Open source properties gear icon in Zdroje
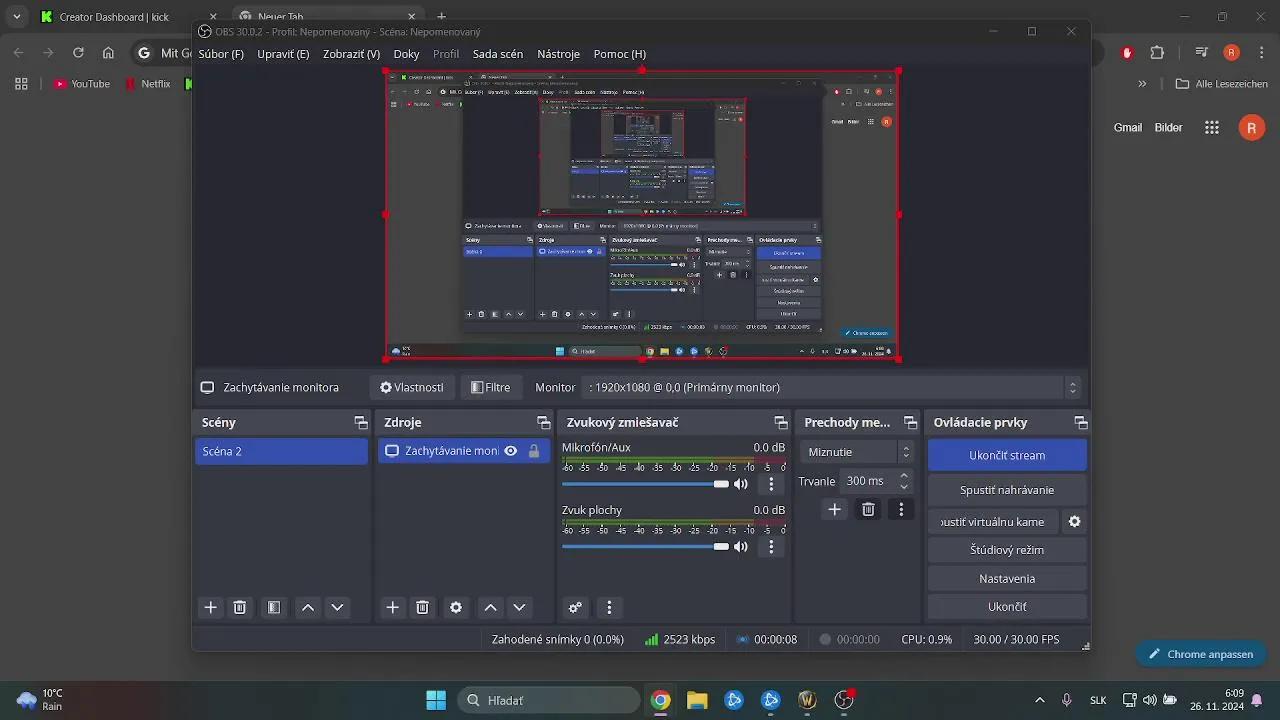Viewport: 1280px width, 720px height. tap(456, 607)
